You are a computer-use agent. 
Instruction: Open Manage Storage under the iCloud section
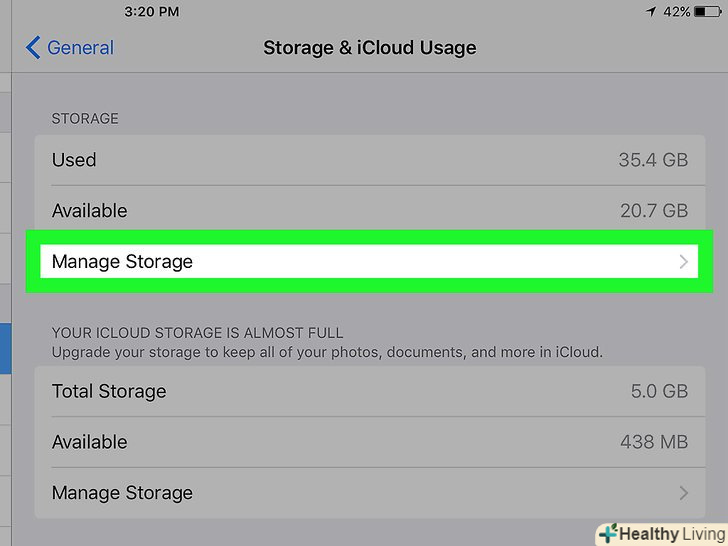pyautogui.click(x=360, y=493)
